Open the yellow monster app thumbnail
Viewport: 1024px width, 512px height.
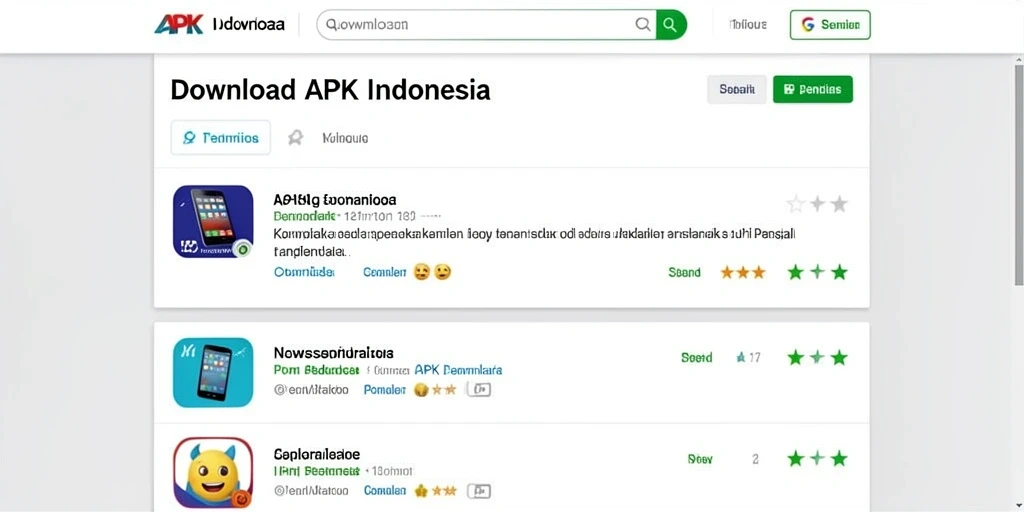point(213,473)
